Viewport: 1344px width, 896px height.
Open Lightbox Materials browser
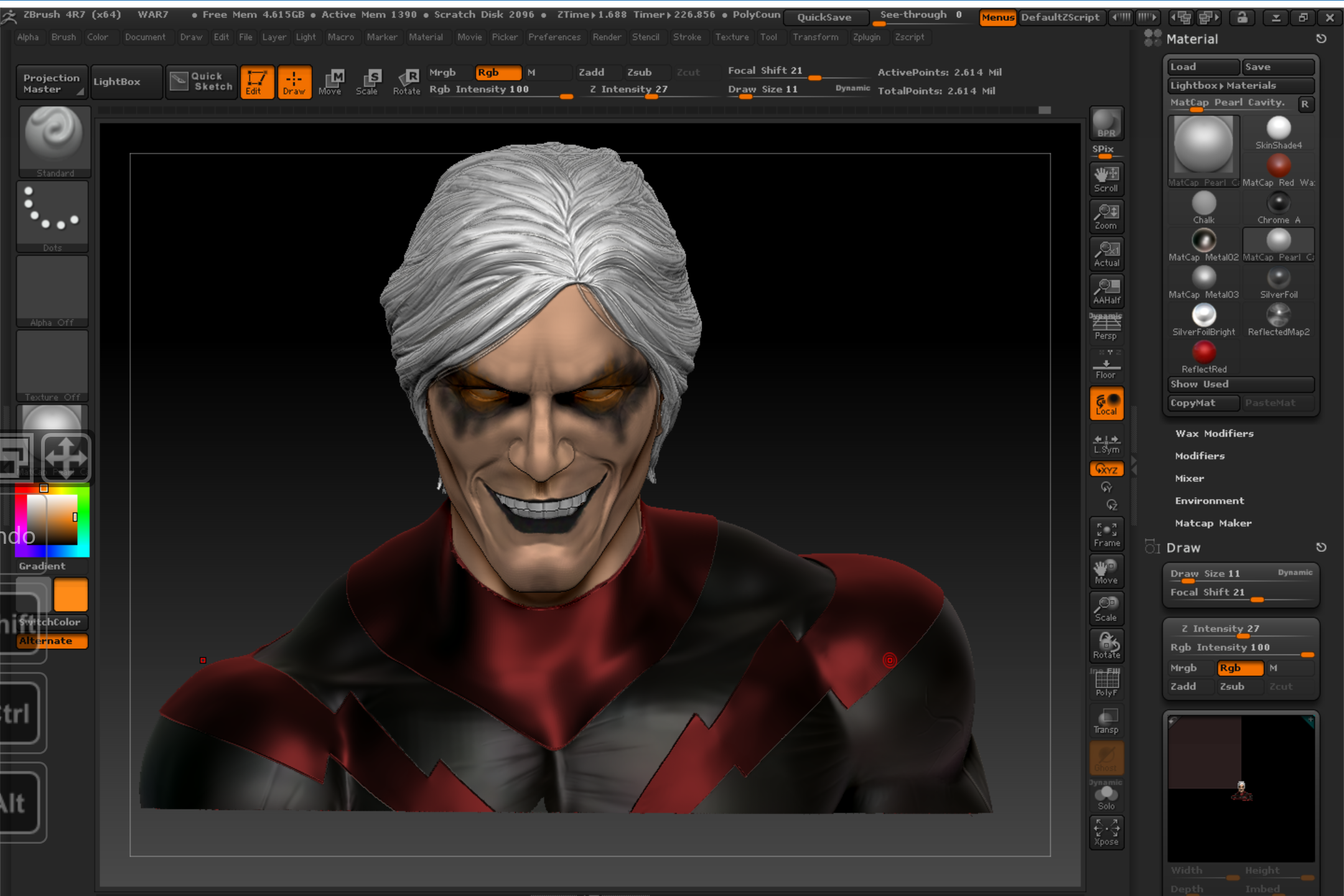click(1241, 86)
